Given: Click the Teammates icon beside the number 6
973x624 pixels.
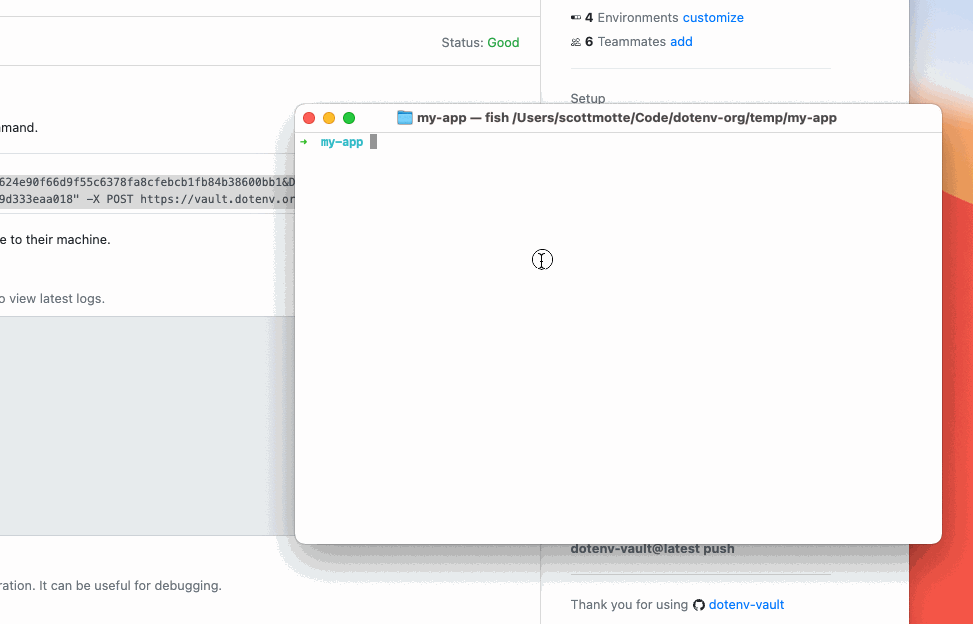Looking at the screenshot, I should 576,42.
